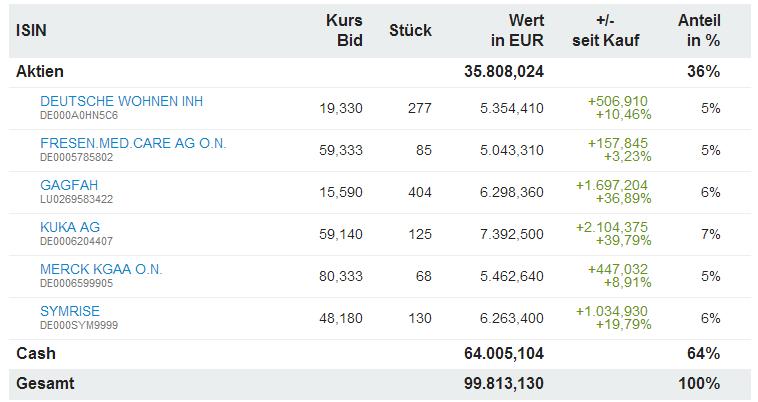The image size is (758, 402).
Task: Click the Stück column header
Action: tap(410, 30)
